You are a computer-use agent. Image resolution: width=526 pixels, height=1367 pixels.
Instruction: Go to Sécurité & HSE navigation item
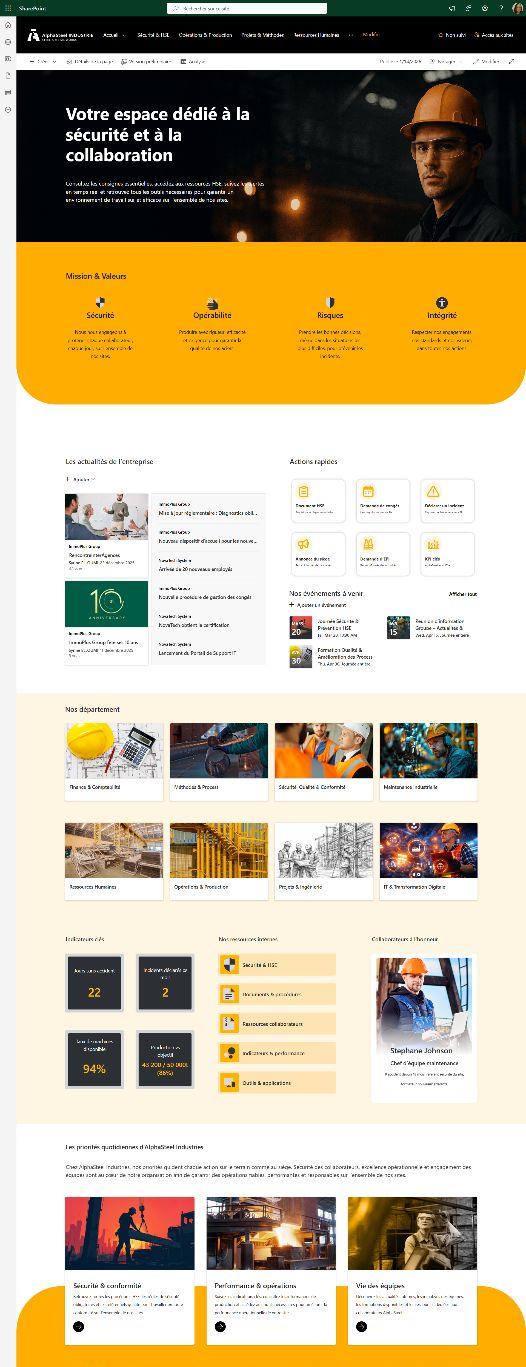(151, 35)
